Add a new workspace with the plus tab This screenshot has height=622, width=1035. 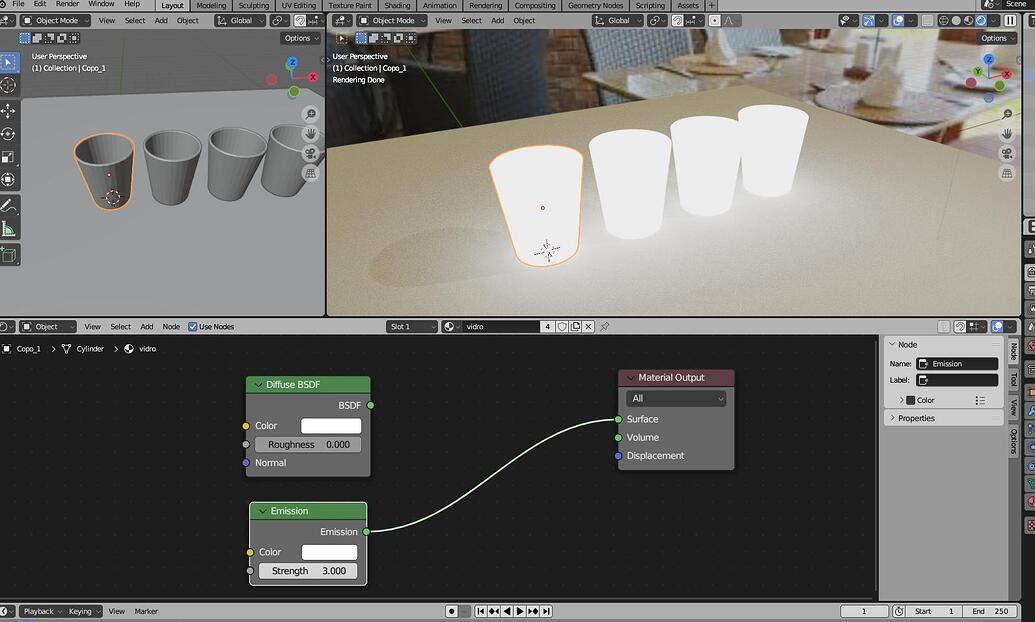[x=712, y=5]
